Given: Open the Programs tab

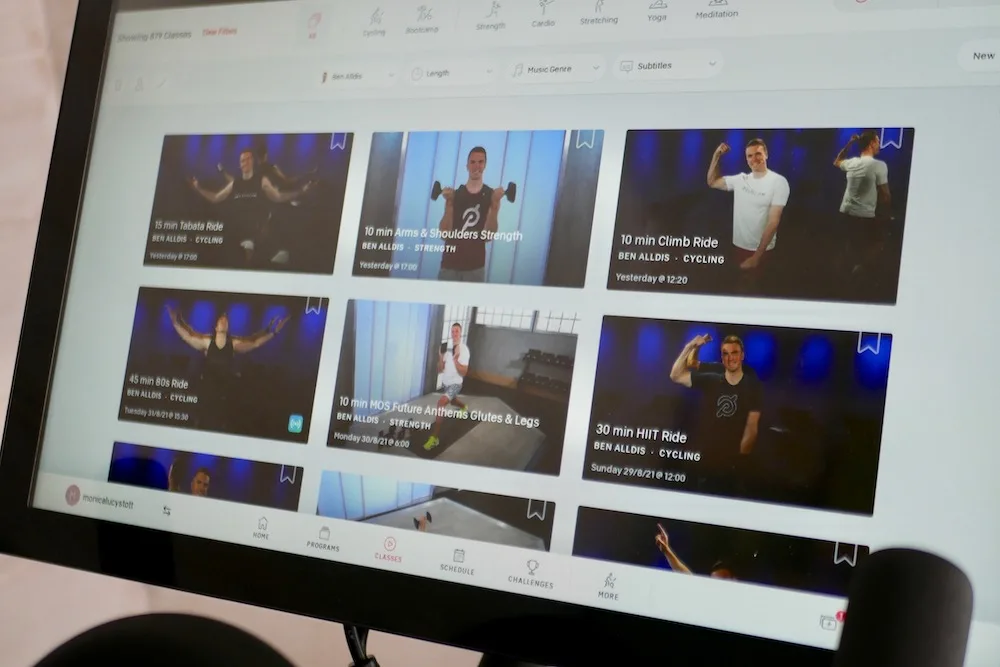Looking at the screenshot, I should pos(323,538).
